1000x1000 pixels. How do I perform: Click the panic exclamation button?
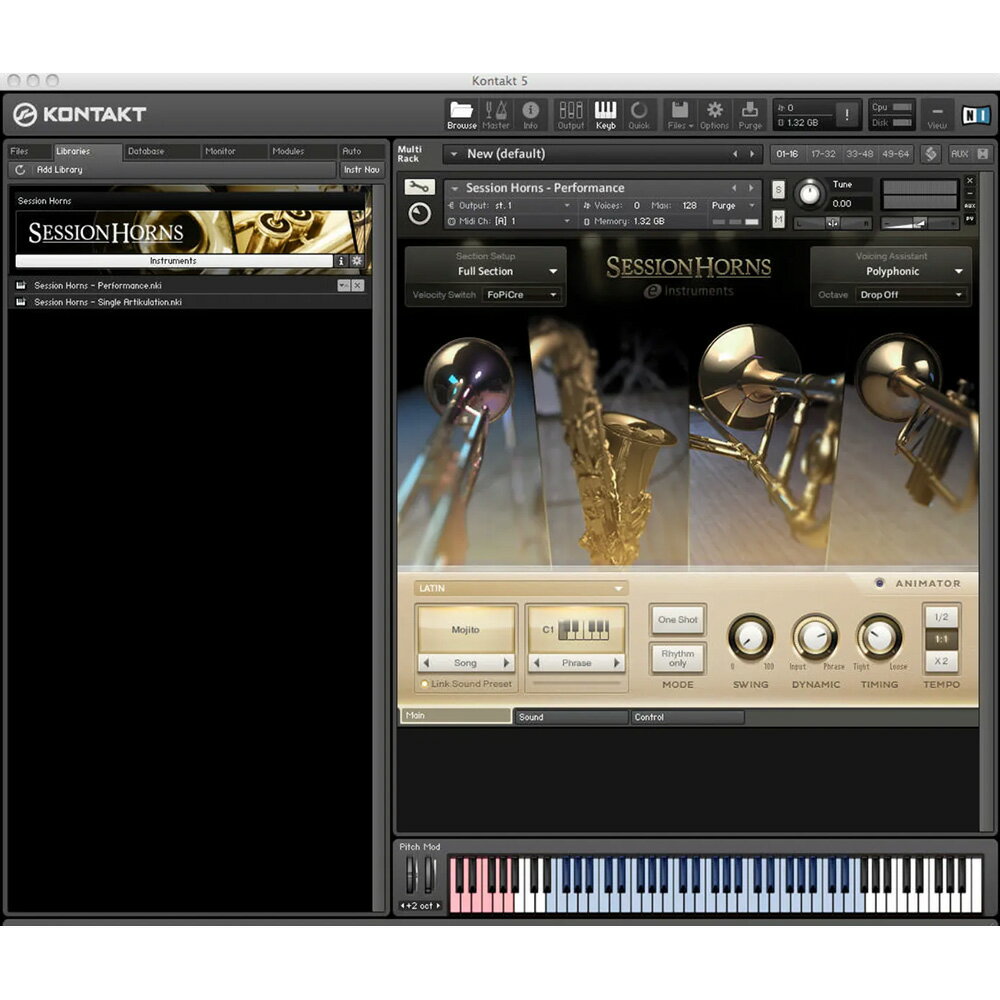coord(847,115)
